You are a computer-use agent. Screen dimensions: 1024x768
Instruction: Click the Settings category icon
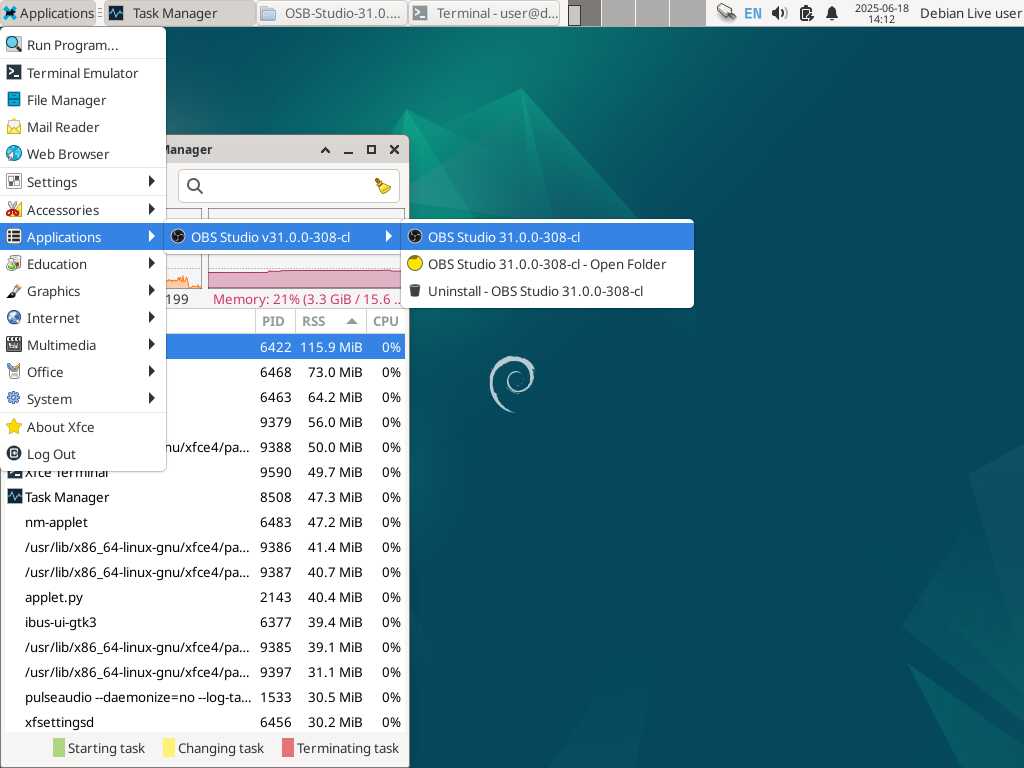click(14, 182)
